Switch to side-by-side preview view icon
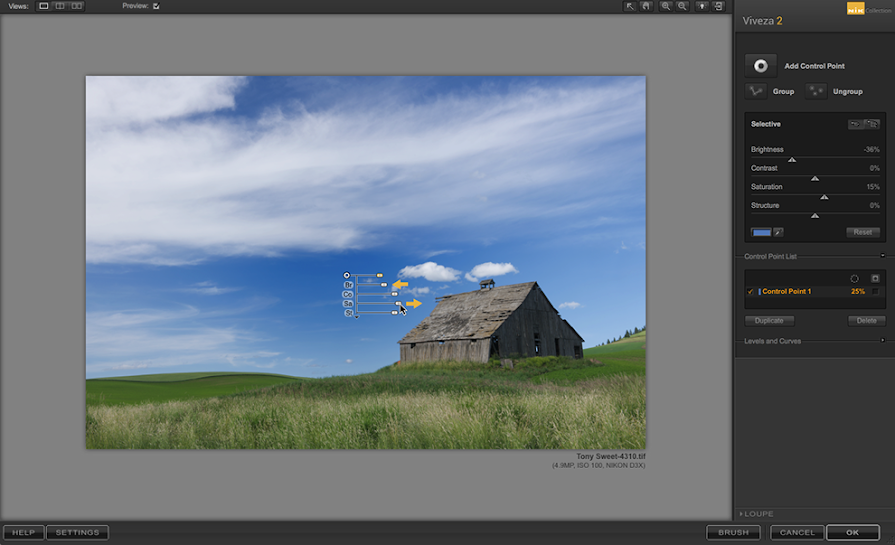 coord(77,6)
